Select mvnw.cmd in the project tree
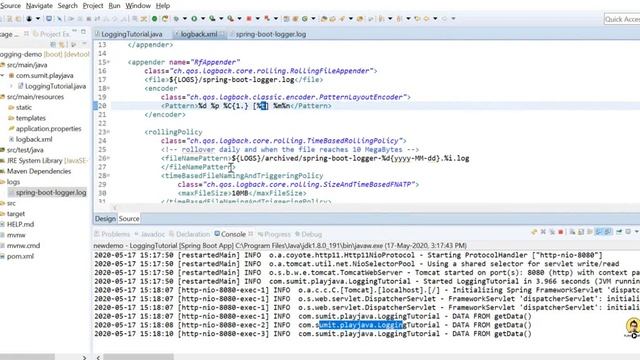This screenshot has height=360, width=640. [23, 246]
